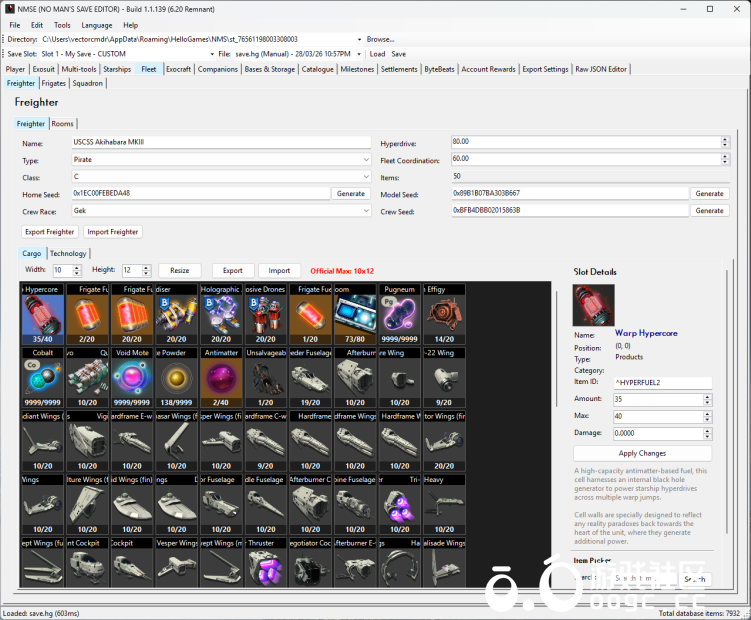Click the Holographic item icon
This screenshot has width=751, height=620.
(x=220, y=314)
